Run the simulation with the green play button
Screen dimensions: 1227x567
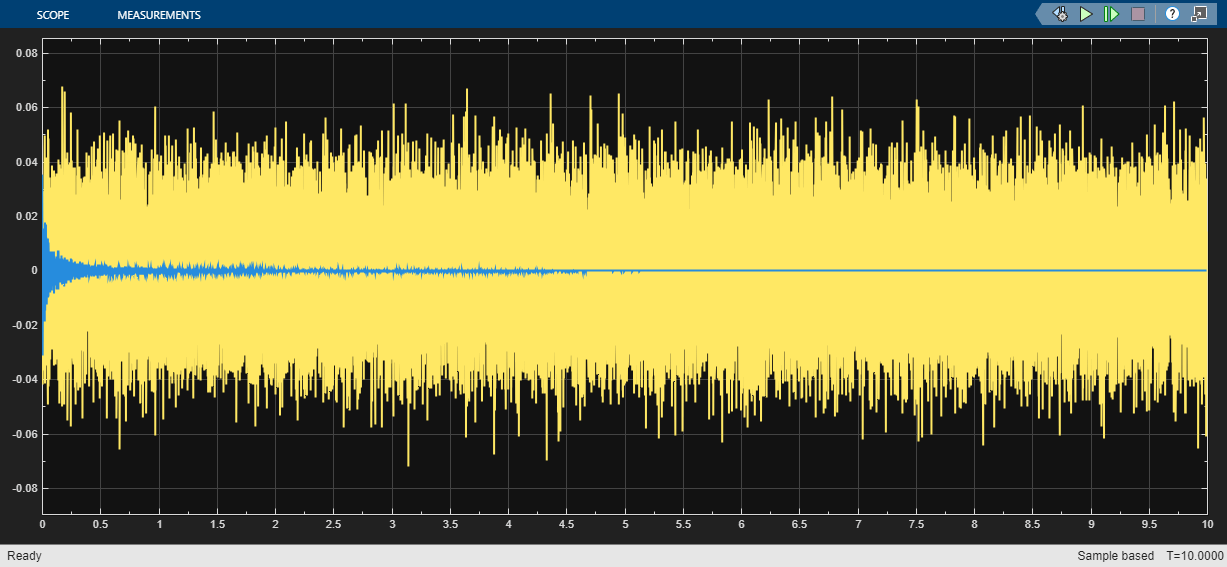click(1086, 14)
